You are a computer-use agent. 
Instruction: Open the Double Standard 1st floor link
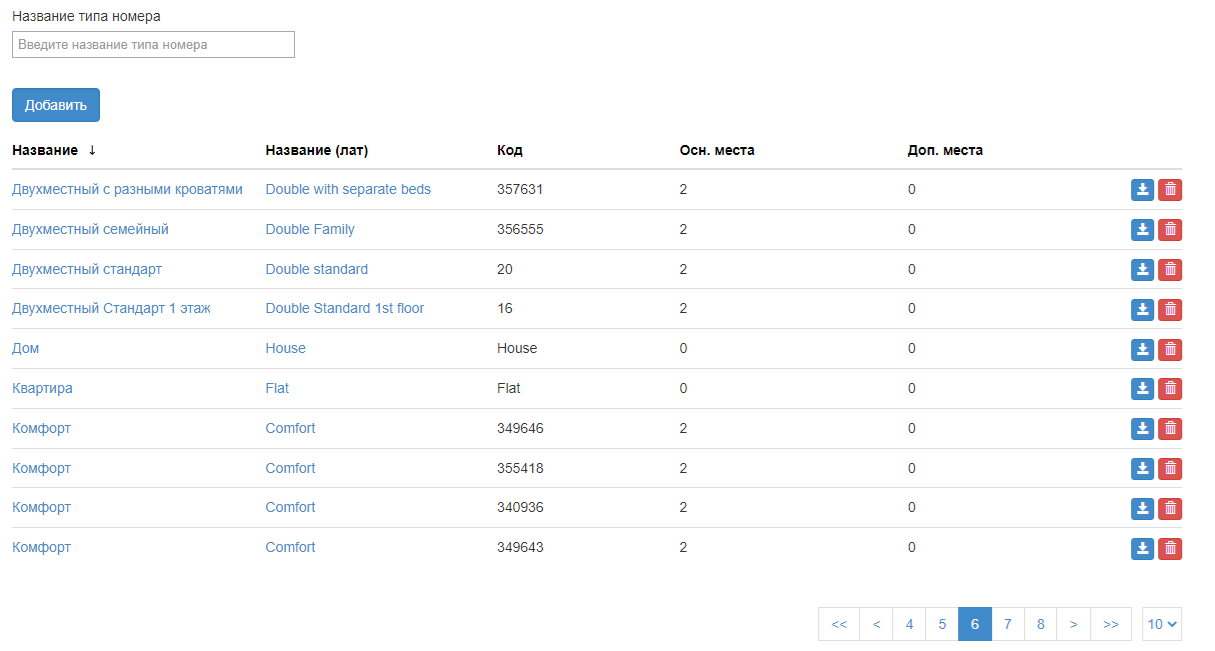coord(344,309)
